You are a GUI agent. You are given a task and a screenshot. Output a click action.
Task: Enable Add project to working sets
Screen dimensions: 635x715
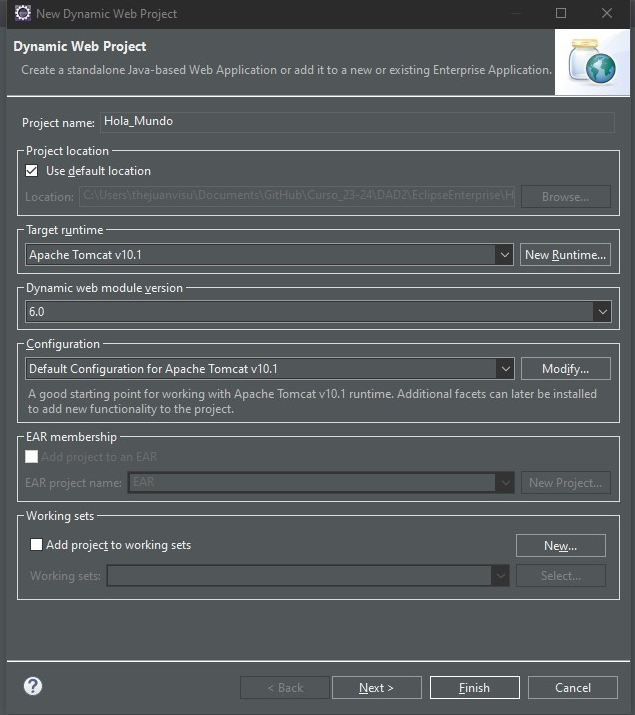[37, 545]
